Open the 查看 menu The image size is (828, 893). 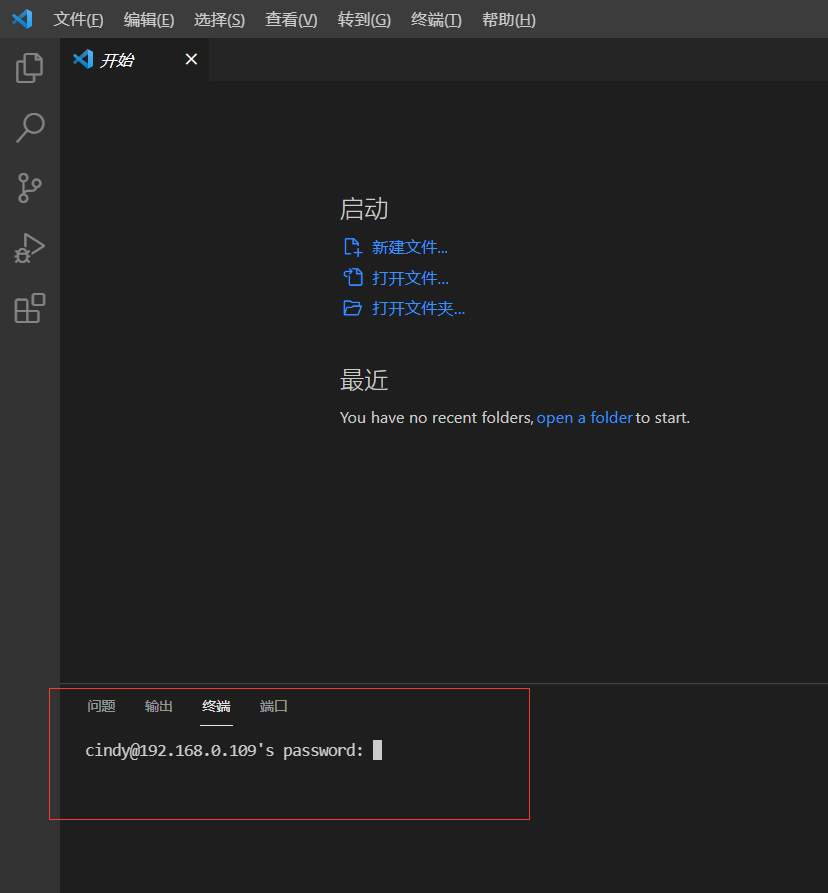tap(290, 19)
